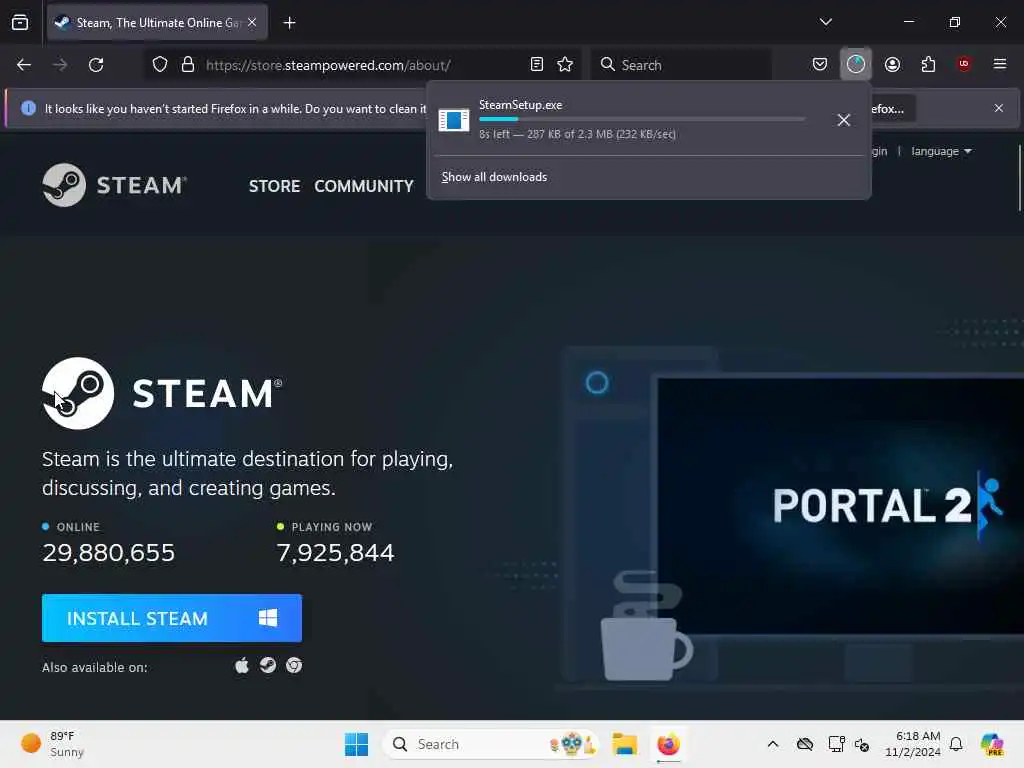
Task: Toggle the Downloads toolbar button
Action: 856,64
